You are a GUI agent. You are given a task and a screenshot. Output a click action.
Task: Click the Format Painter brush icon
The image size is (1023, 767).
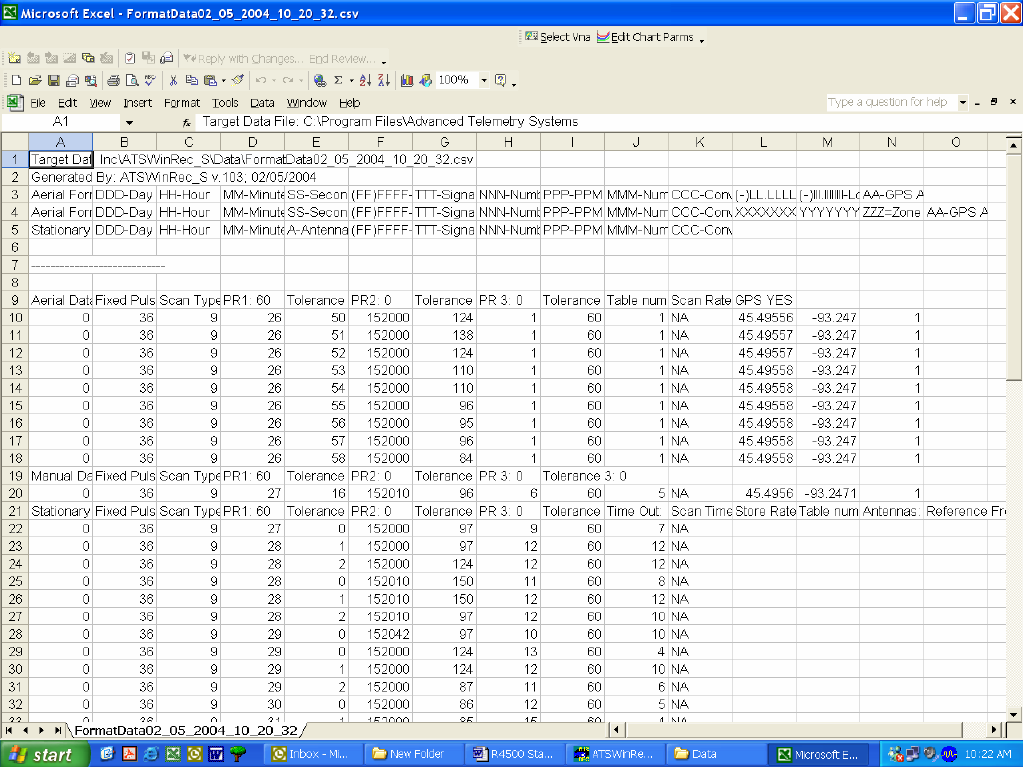tap(238, 80)
